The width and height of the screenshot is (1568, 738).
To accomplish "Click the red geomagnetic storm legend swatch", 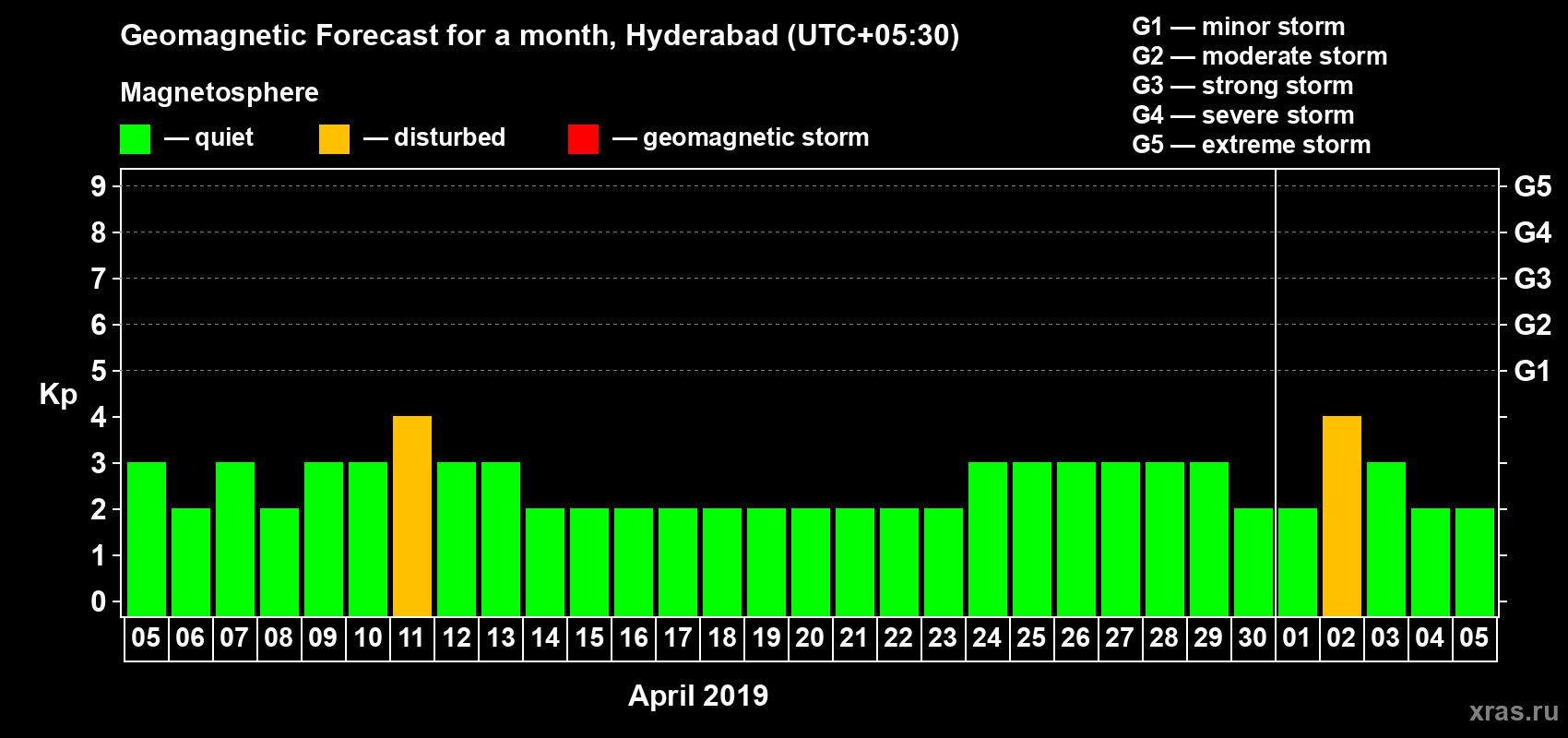I will 583,139.
